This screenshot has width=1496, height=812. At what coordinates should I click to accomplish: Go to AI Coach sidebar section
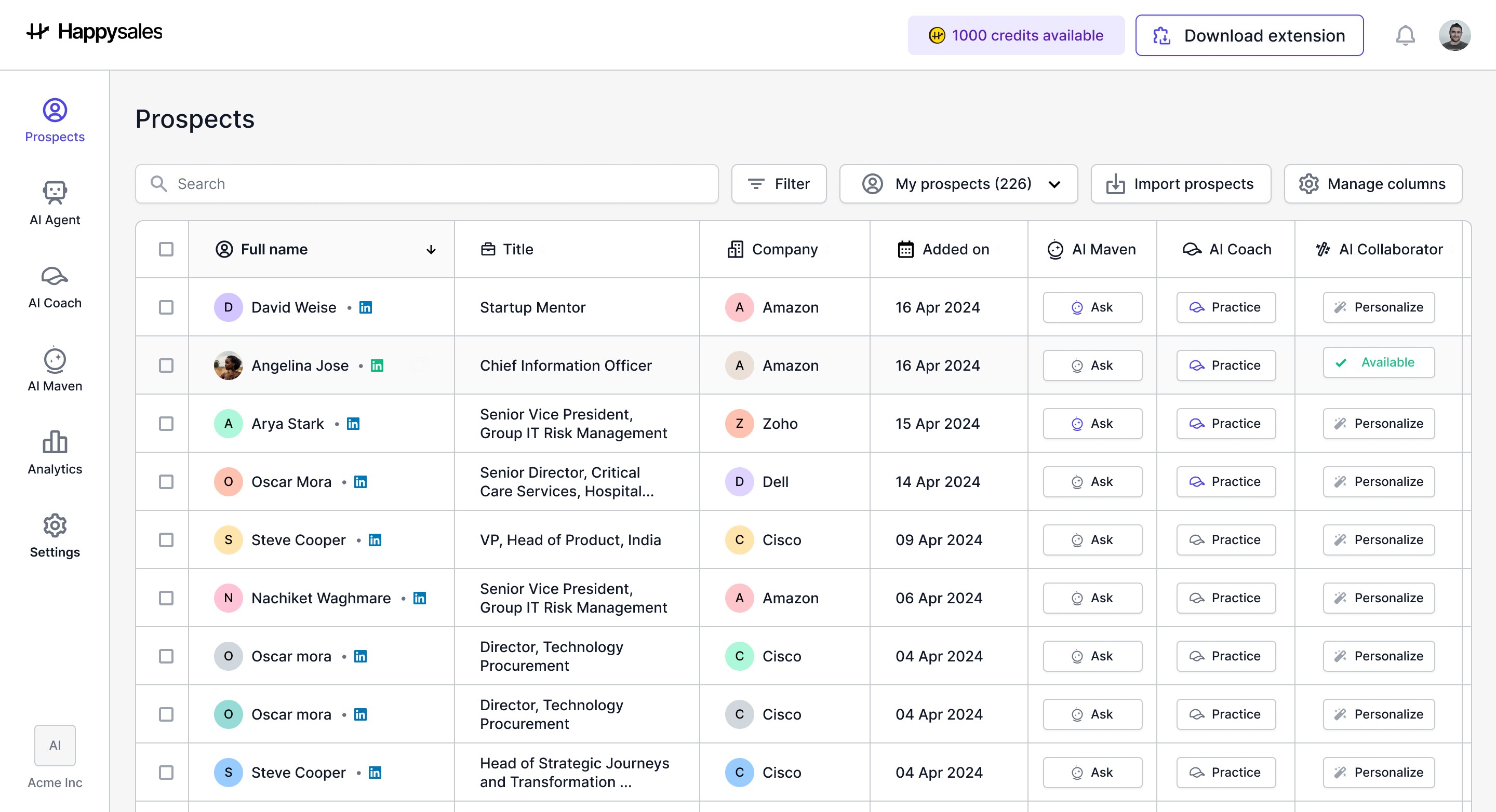(55, 286)
